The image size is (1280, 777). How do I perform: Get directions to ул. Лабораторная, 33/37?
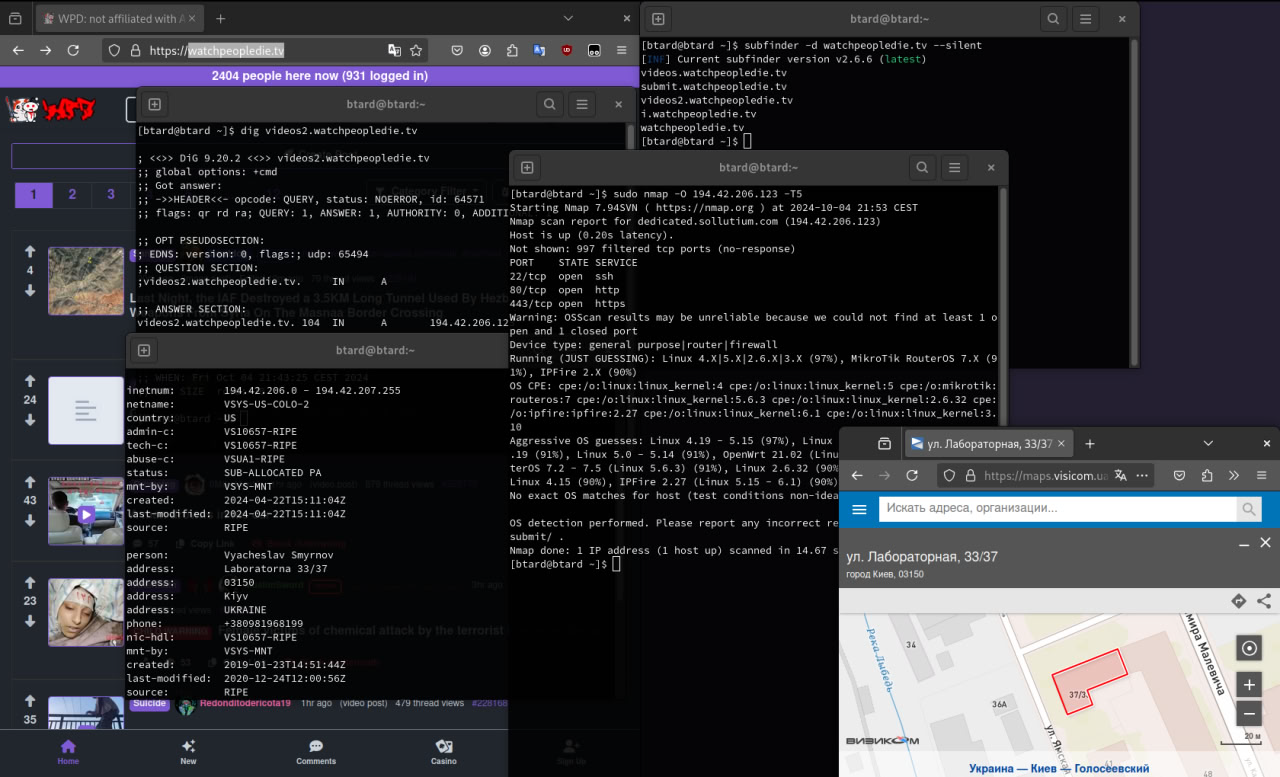pos(1239,601)
